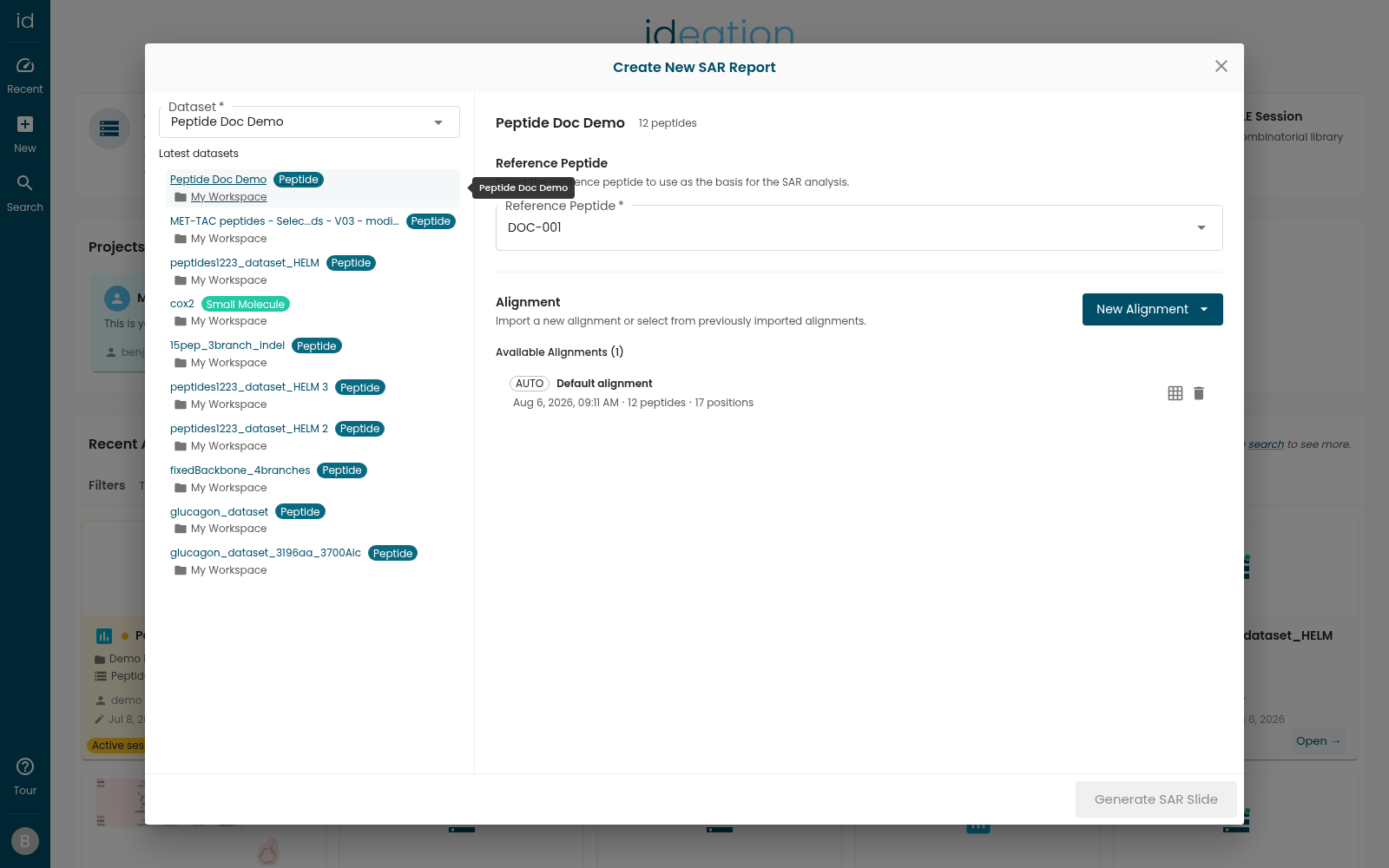Click the Generate SAR Slide button
1389x868 pixels.
point(1156,799)
